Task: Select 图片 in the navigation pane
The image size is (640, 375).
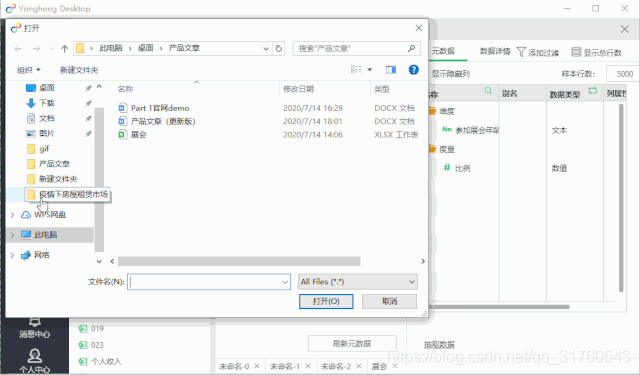Action: click(x=47, y=133)
